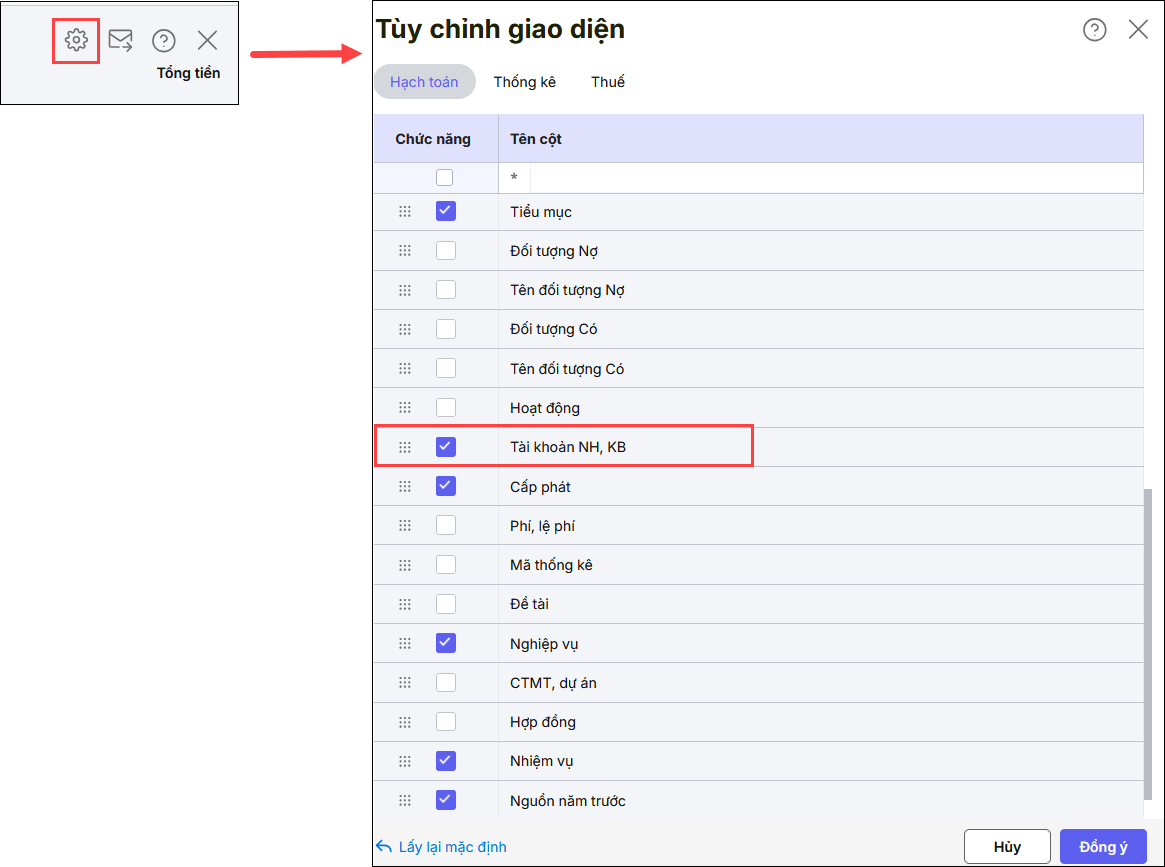Image resolution: width=1165 pixels, height=867 pixels.
Task: Check the CTMT, dự án checkbox
Action: point(446,682)
